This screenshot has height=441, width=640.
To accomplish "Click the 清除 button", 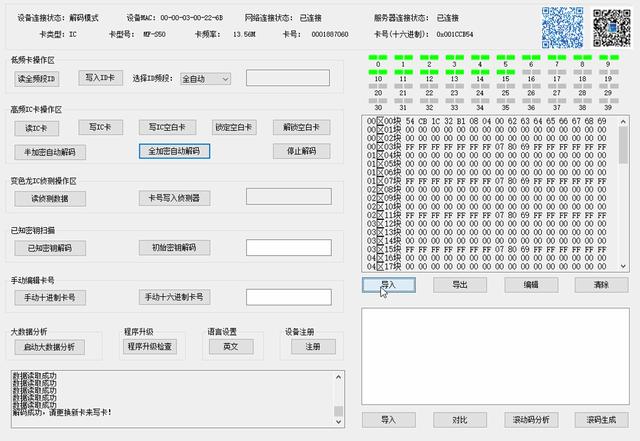I will (x=602, y=285).
